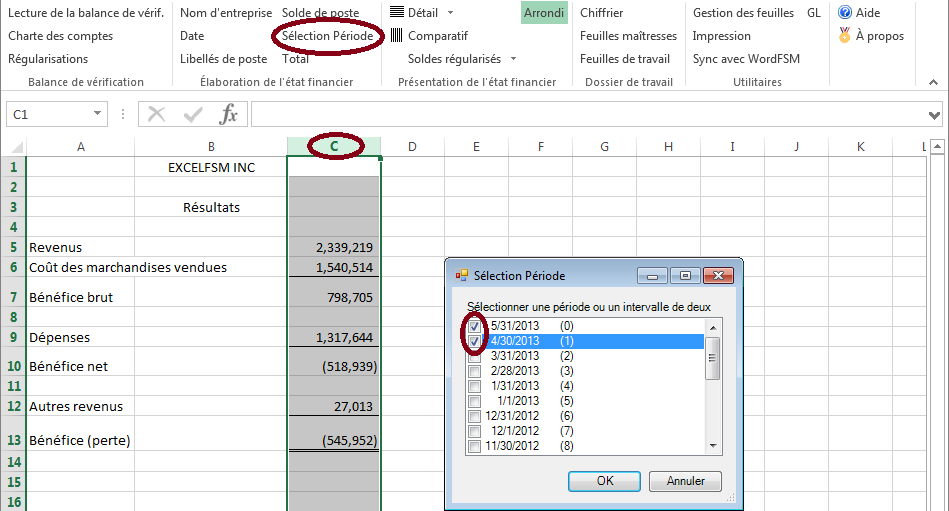Select cell C5 with value 2,339,219
Image resolution: width=949 pixels, height=511 pixels.
[333, 247]
